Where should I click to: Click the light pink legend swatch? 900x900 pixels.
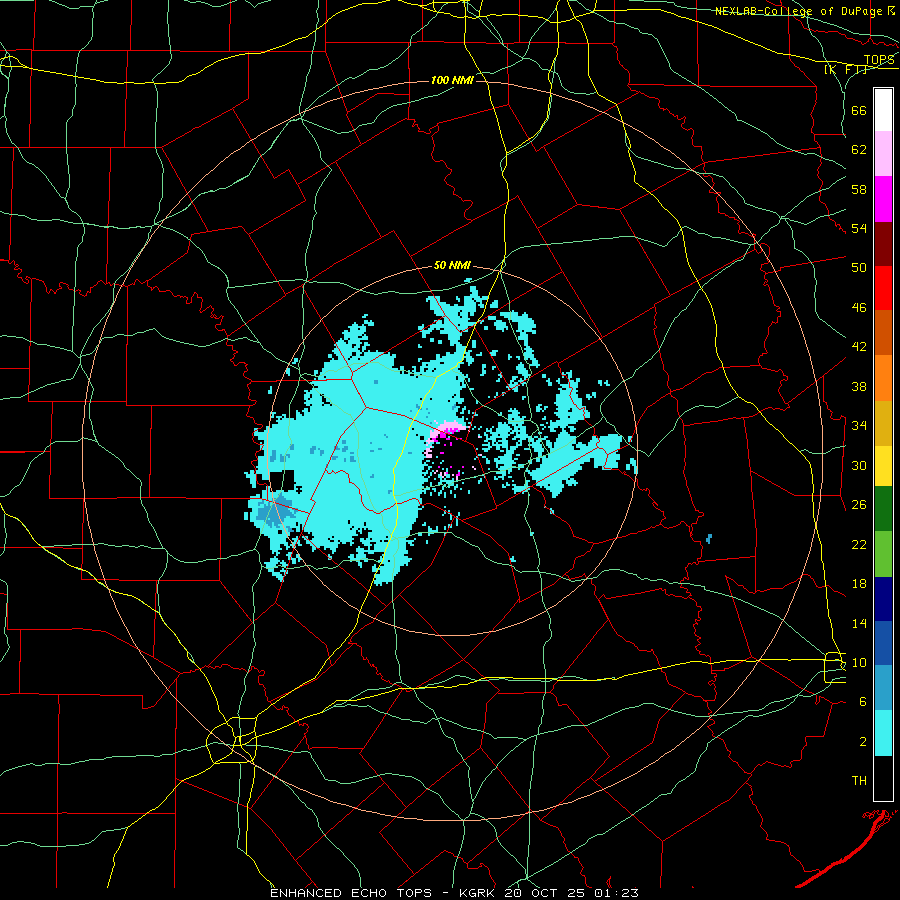(883, 154)
